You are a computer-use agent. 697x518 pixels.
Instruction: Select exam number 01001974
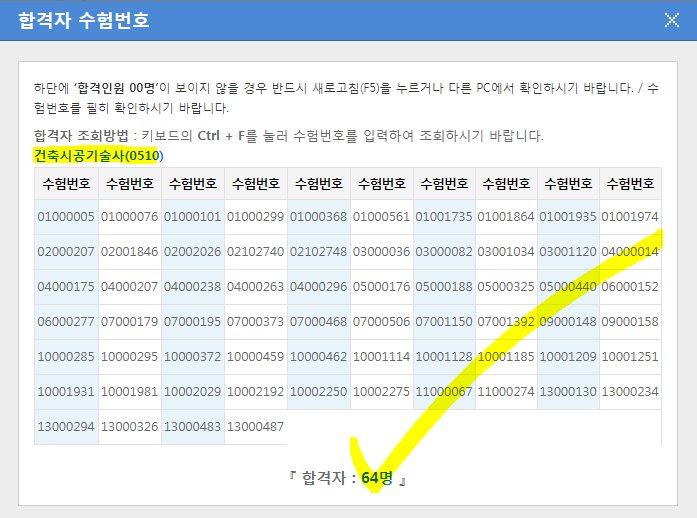tap(630, 217)
